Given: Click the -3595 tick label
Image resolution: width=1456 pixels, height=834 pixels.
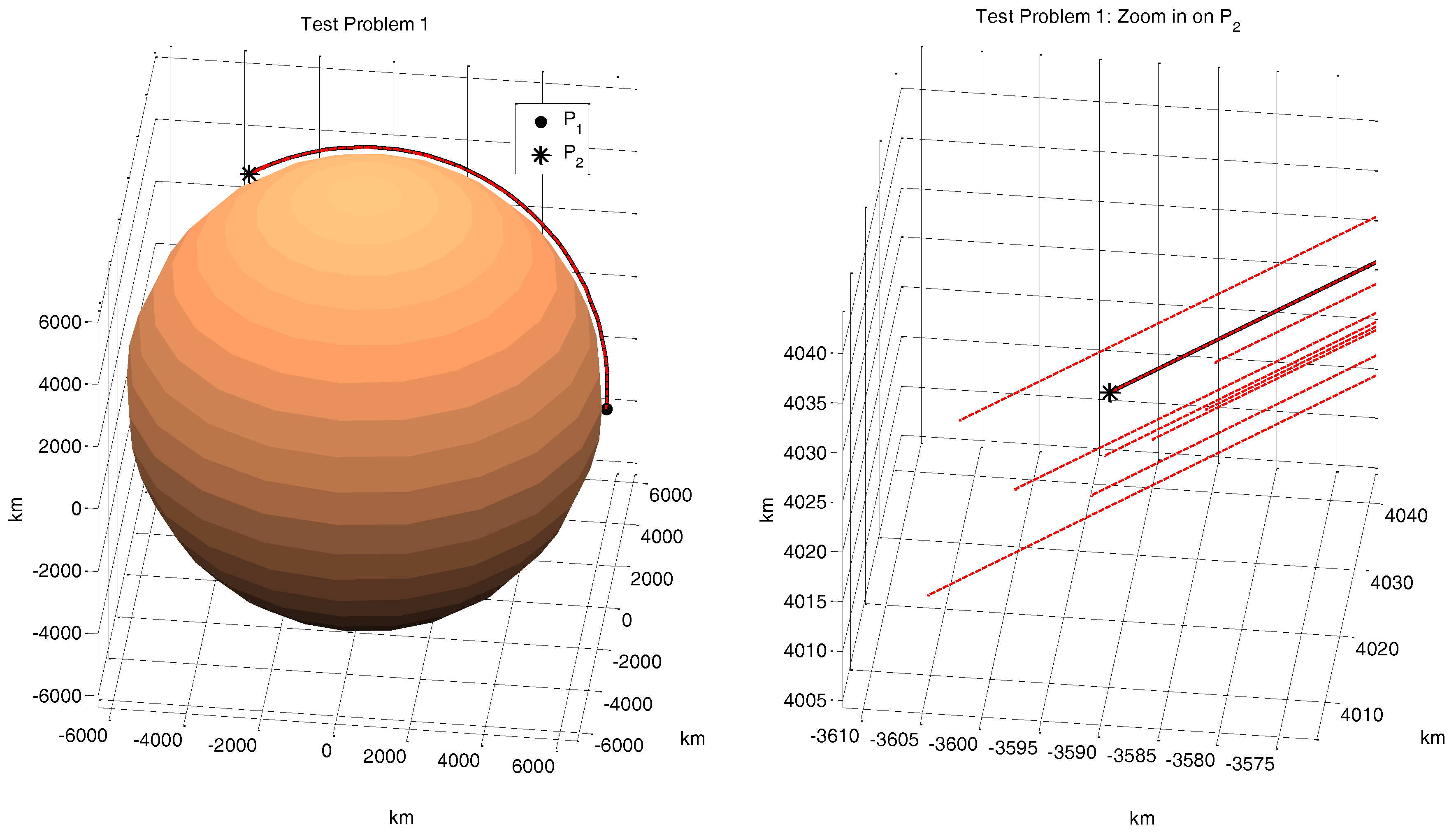Looking at the screenshot, I should click(x=1012, y=748).
